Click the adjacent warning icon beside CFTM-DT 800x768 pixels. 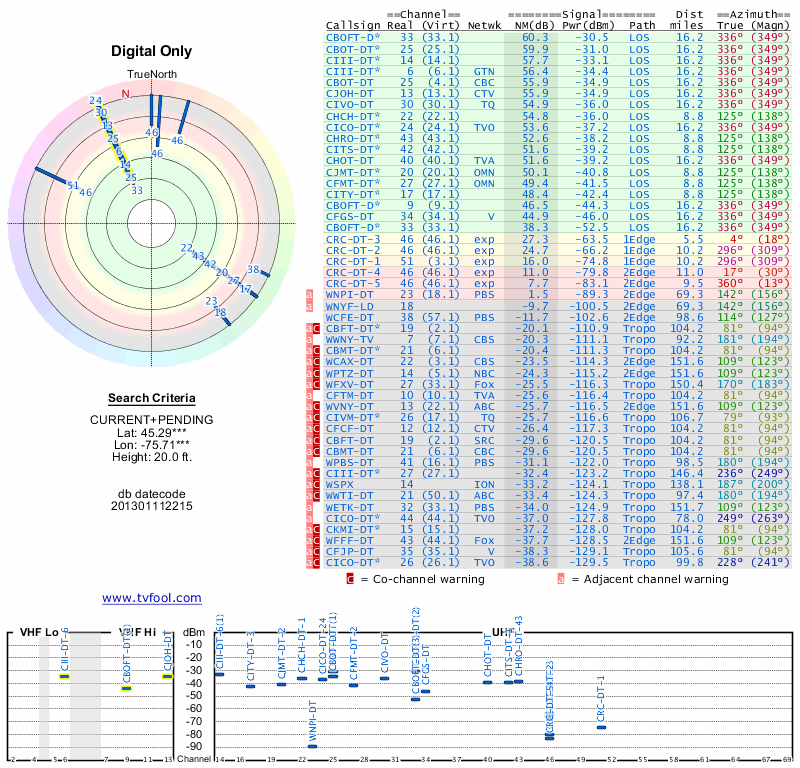[x=309, y=395]
